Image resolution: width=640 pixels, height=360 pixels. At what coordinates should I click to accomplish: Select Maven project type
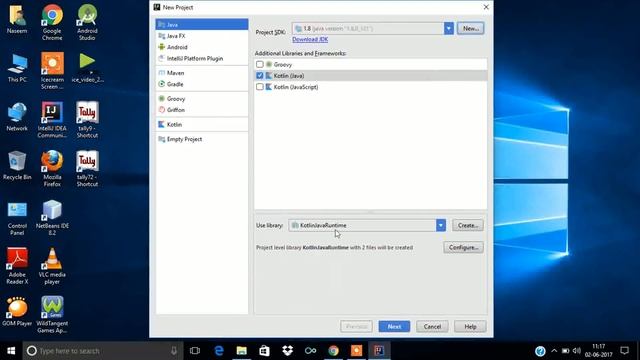(202, 73)
